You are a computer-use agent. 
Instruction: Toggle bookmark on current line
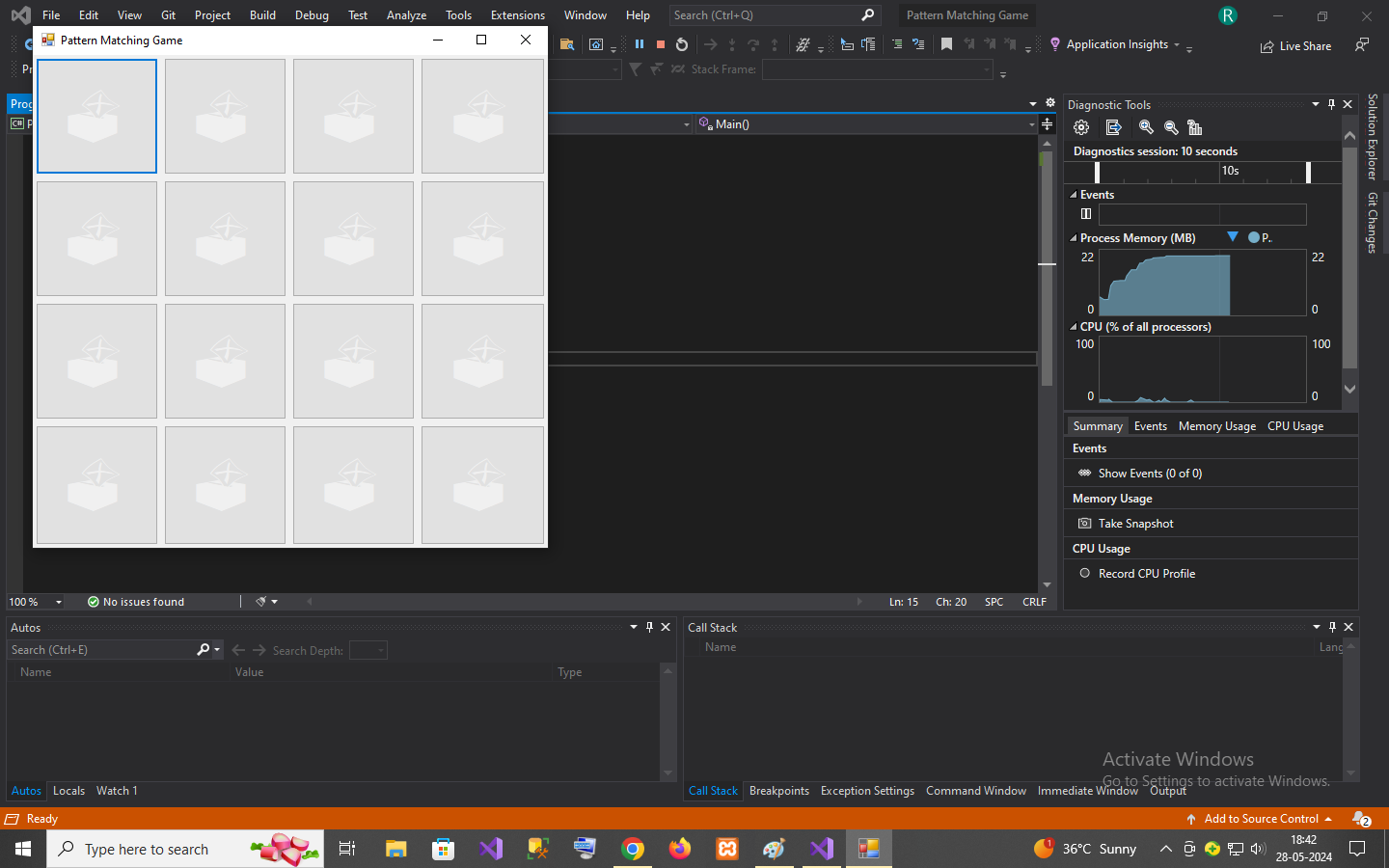point(946,44)
